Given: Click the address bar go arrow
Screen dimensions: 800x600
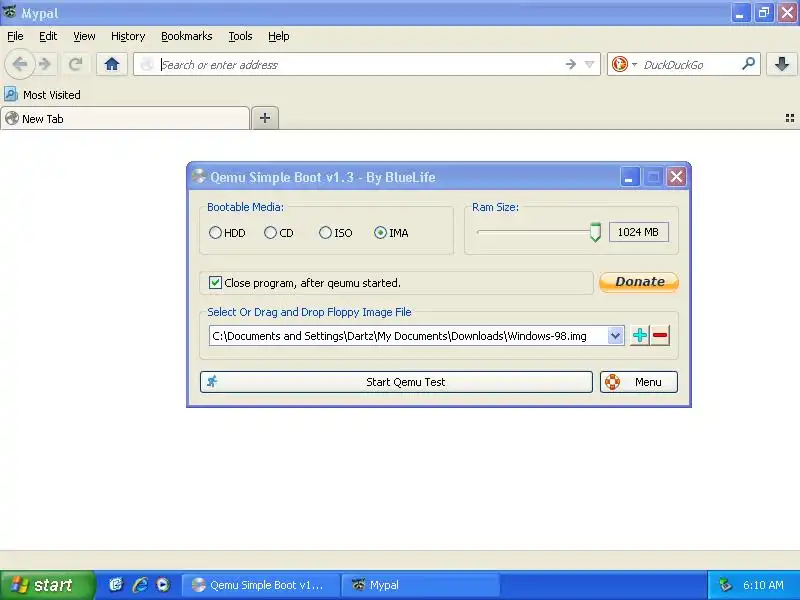Looking at the screenshot, I should point(571,64).
